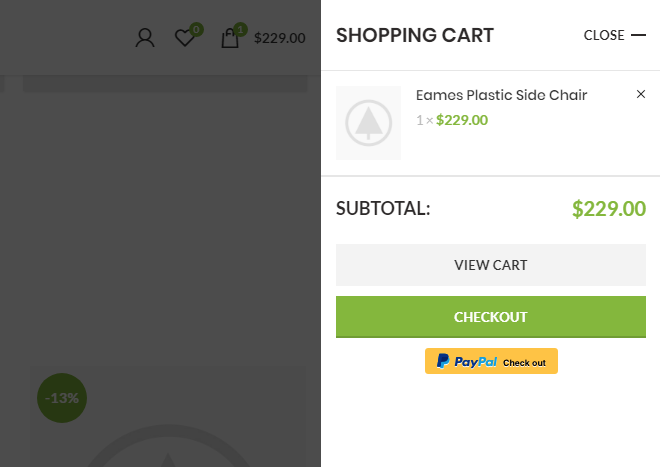Click the -13% discount badge
660x467 pixels.
(62, 398)
